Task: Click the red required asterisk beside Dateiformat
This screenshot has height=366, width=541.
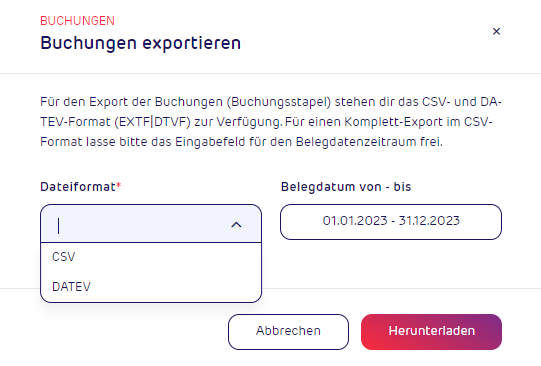Action: coord(118,185)
